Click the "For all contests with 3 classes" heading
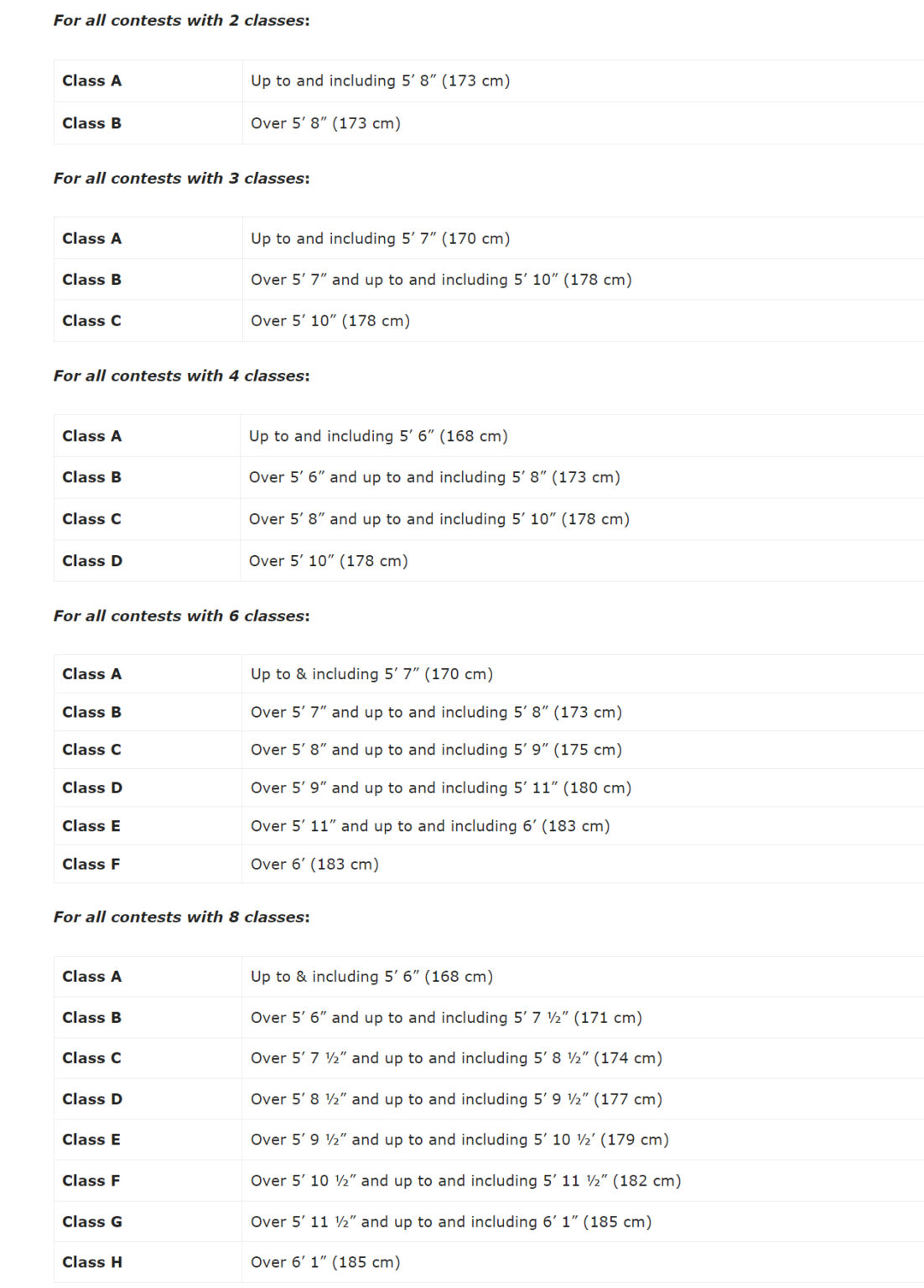924x1288 pixels. [x=181, y=179]
